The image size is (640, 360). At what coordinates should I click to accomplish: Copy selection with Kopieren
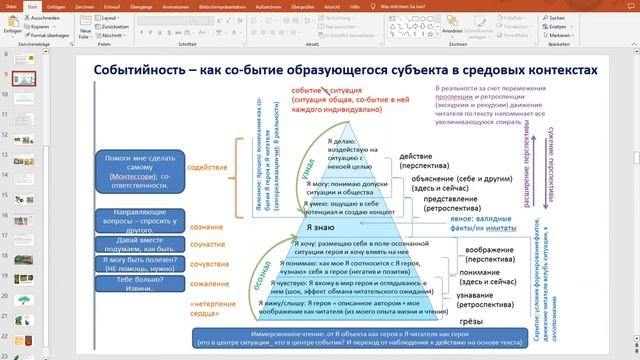pos(37,27)
